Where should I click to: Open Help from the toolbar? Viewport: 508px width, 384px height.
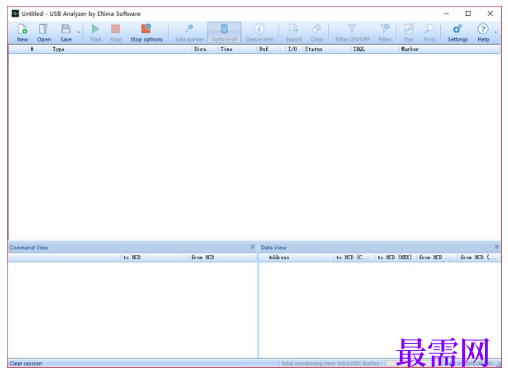coord(483,33)
